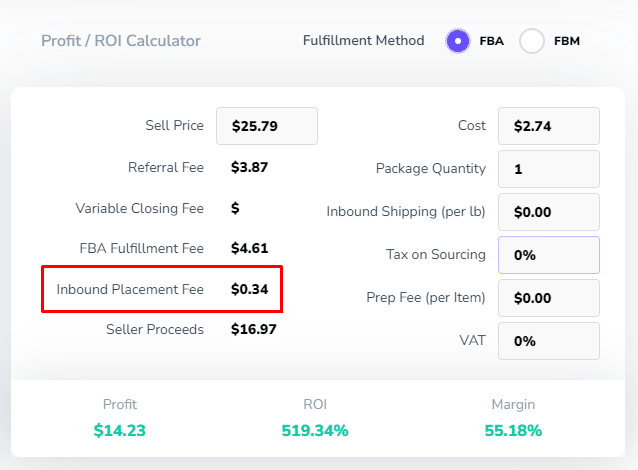The image size is (638, 470).
Task: Click the Profit / ROI Calculator title
Action: 121,41
